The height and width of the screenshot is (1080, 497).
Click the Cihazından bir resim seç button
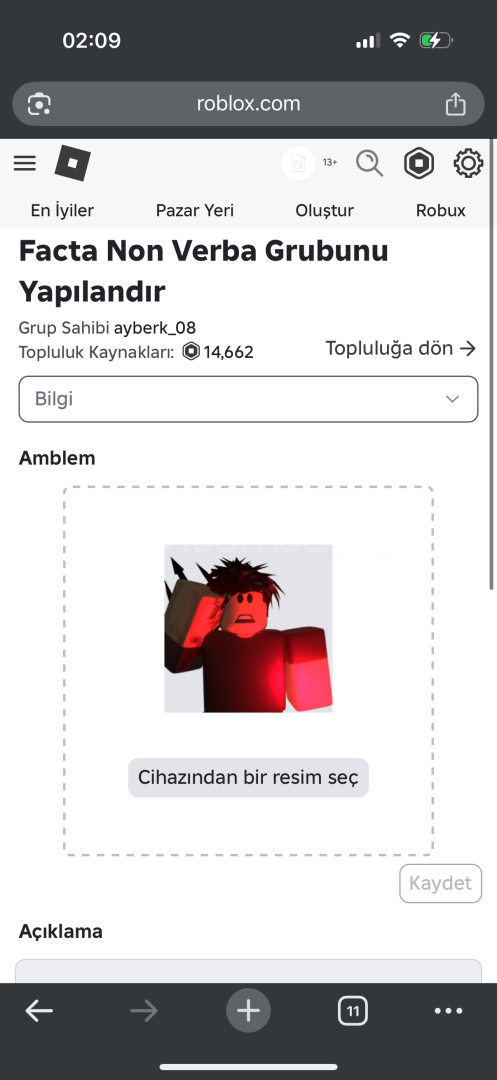click(248, 778)
